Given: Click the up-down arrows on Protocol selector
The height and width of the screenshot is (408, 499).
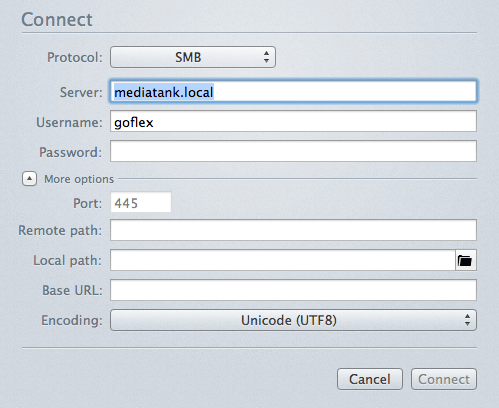Looking at the screenshot, I should [266, 57].
